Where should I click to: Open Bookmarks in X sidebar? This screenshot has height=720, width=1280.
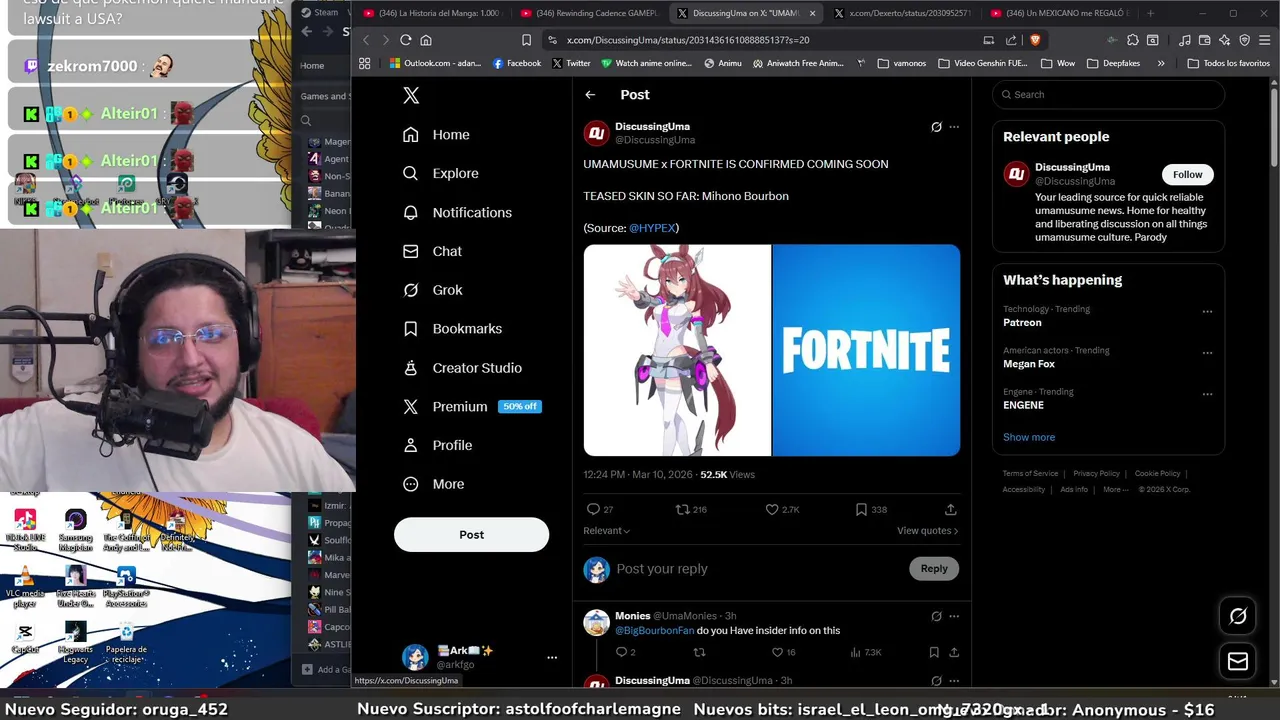point(452,329)
